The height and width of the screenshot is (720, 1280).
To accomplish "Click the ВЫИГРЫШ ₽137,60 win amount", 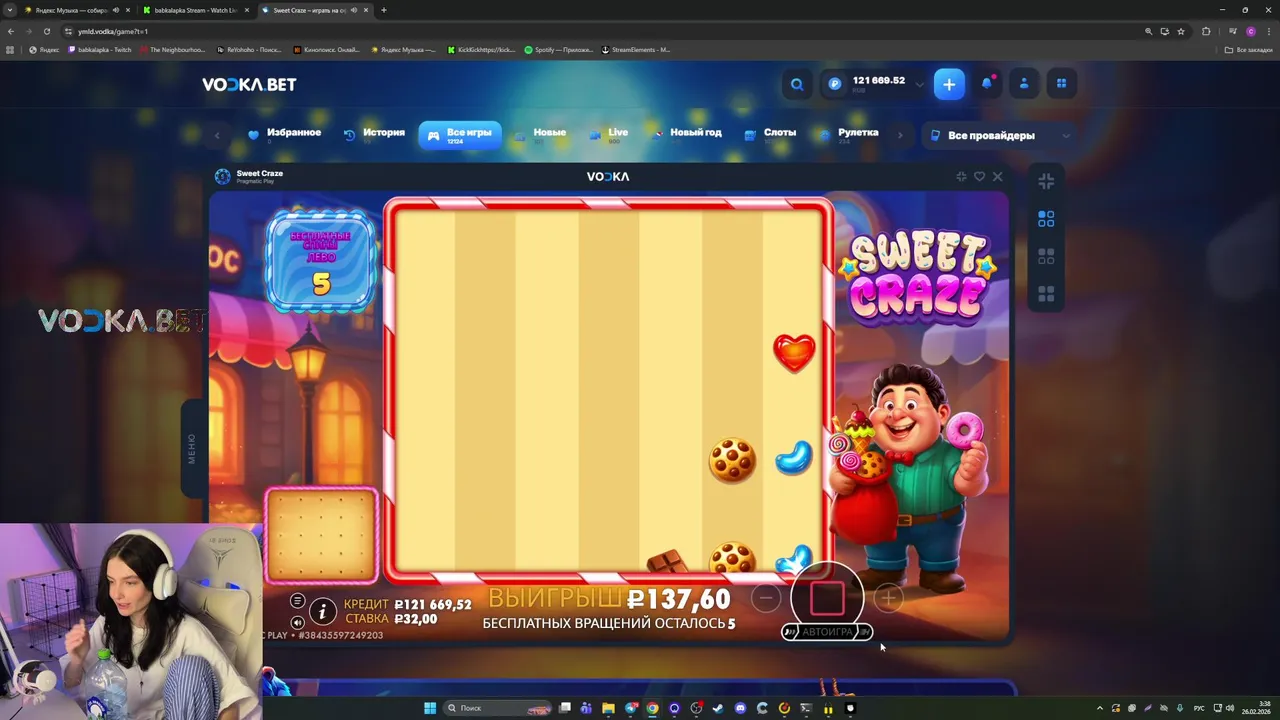I will 609,599.
